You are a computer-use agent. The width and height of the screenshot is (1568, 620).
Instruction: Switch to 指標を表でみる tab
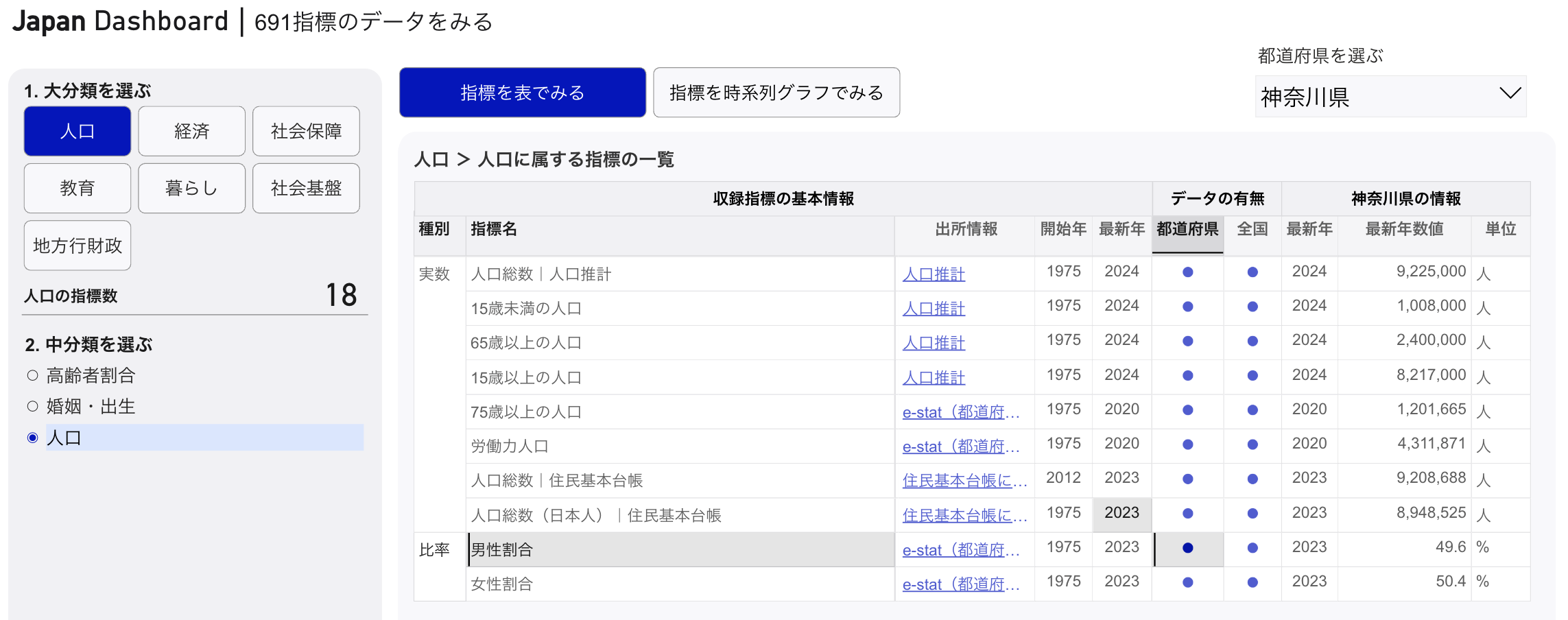523,93
